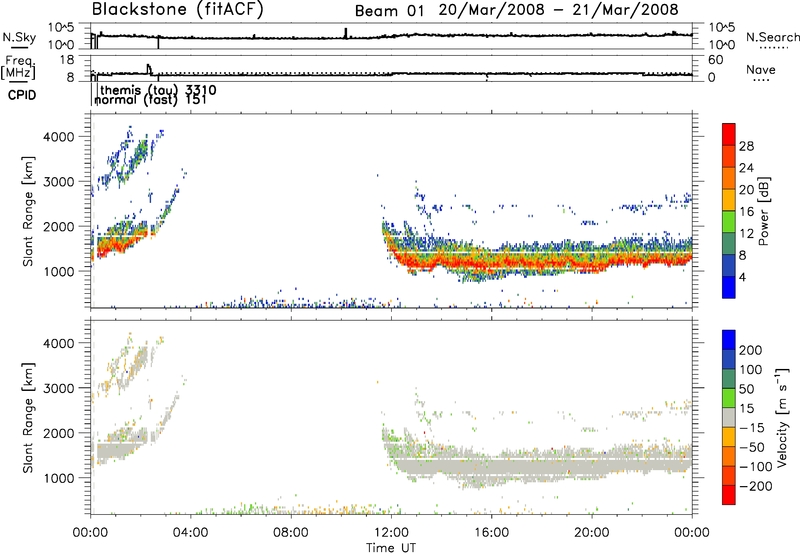Click the '18' tick on frequency axis
The image size is (800, 554).
pos(67,59)
